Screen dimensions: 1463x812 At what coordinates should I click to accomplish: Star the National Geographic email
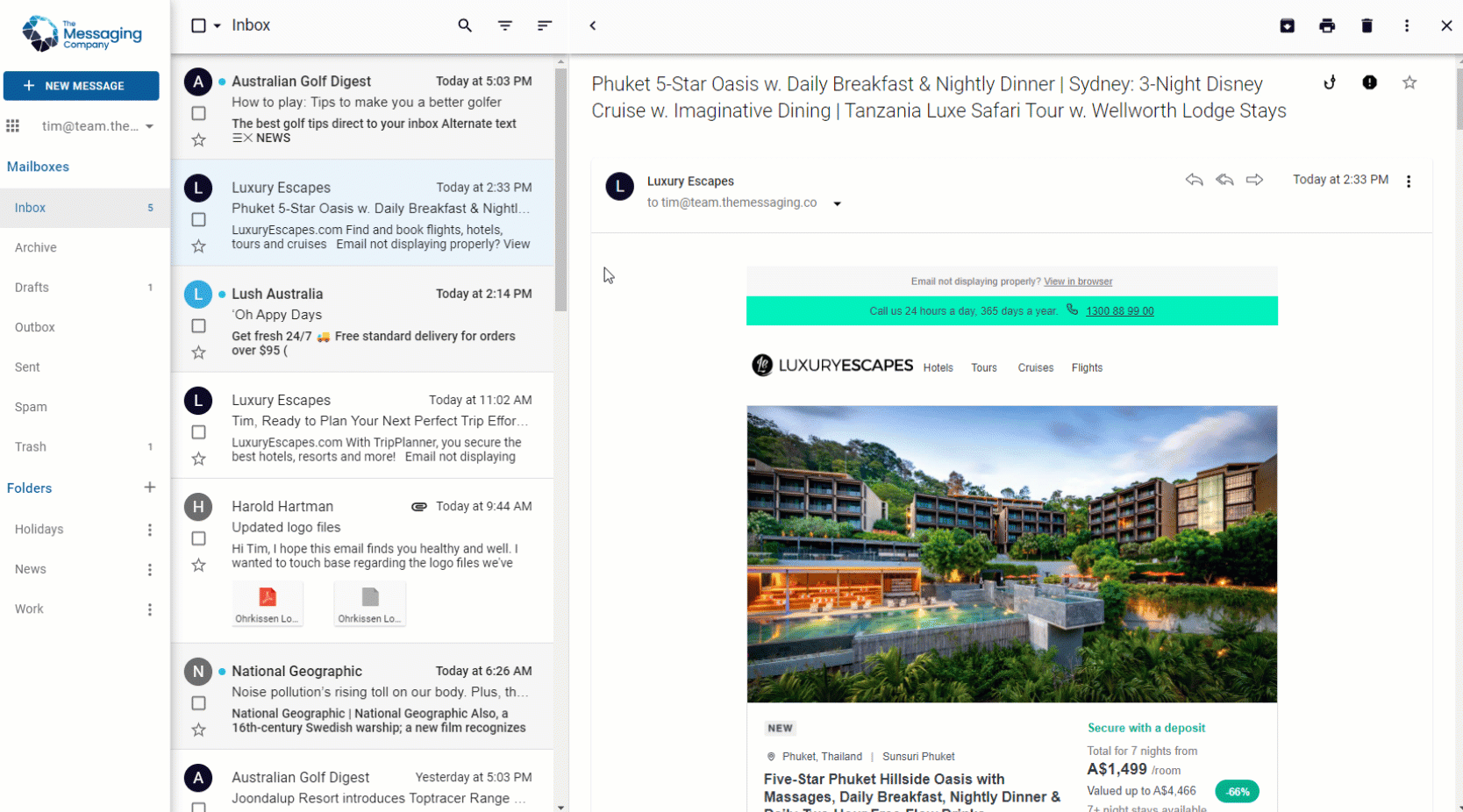(x=199, y=730)
